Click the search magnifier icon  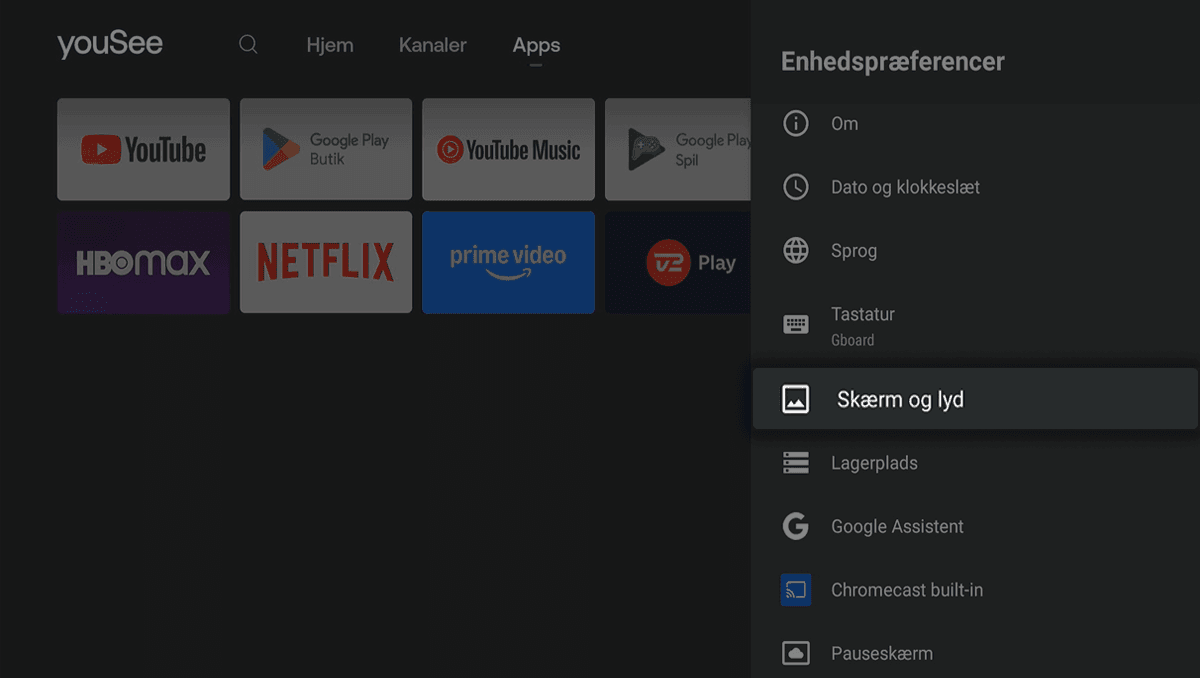tap(248, 45)
